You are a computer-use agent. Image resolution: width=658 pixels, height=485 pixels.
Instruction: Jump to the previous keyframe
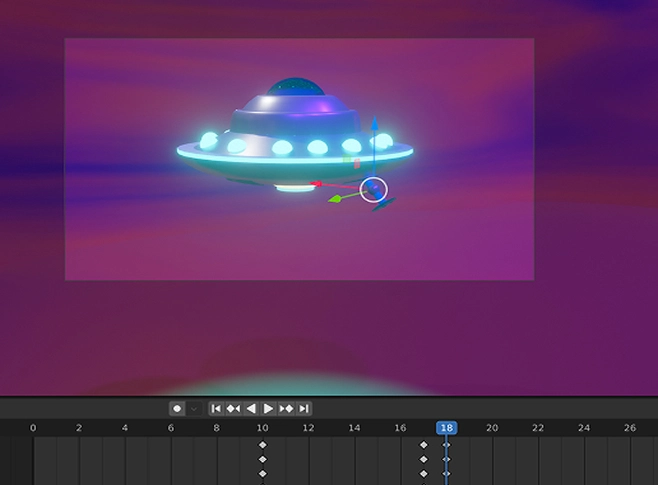pos(233,409)
